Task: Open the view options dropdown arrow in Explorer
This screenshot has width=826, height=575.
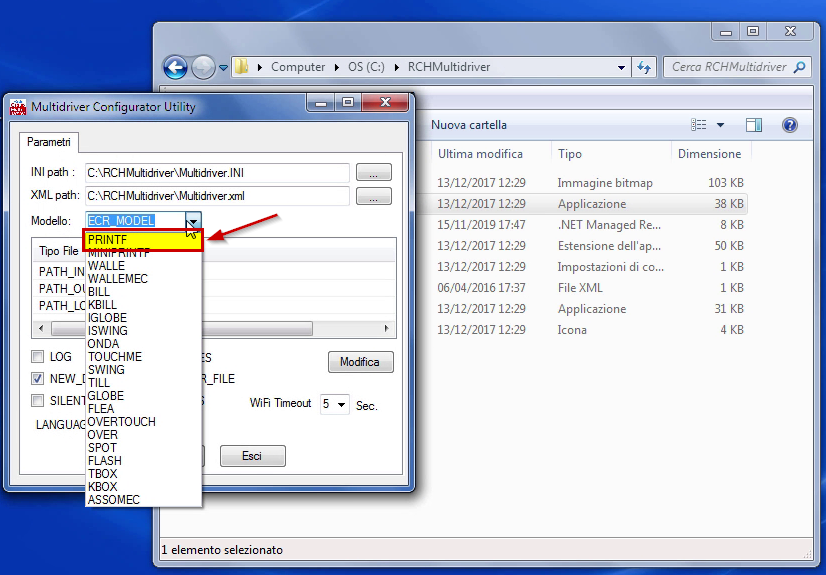Action: tap(720, 125)
